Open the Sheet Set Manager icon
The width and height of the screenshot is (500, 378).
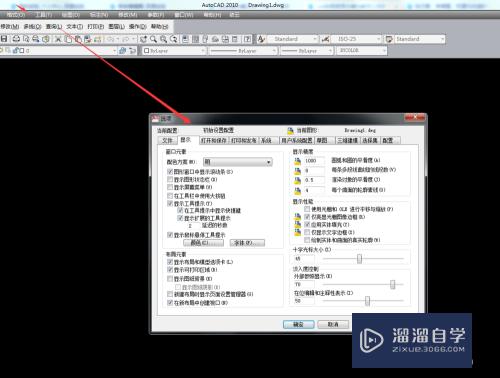tap(215, 39)
